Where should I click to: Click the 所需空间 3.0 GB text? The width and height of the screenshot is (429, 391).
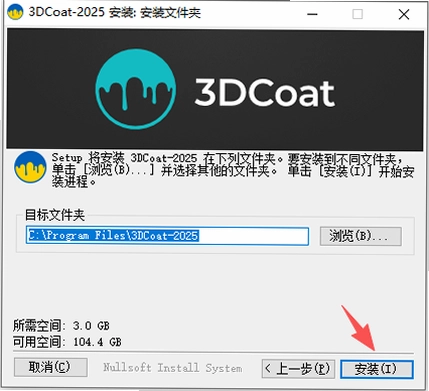[61, 325]
